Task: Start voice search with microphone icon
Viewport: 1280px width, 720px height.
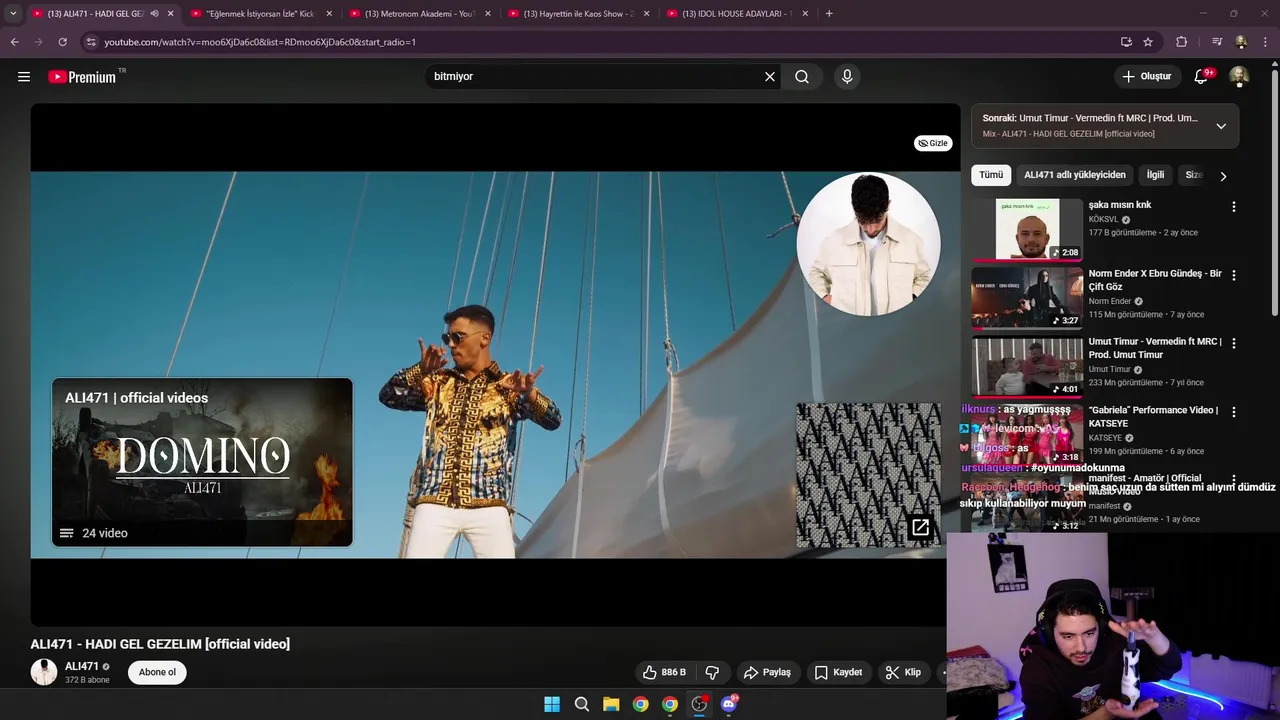Action: tap(847, 76)
